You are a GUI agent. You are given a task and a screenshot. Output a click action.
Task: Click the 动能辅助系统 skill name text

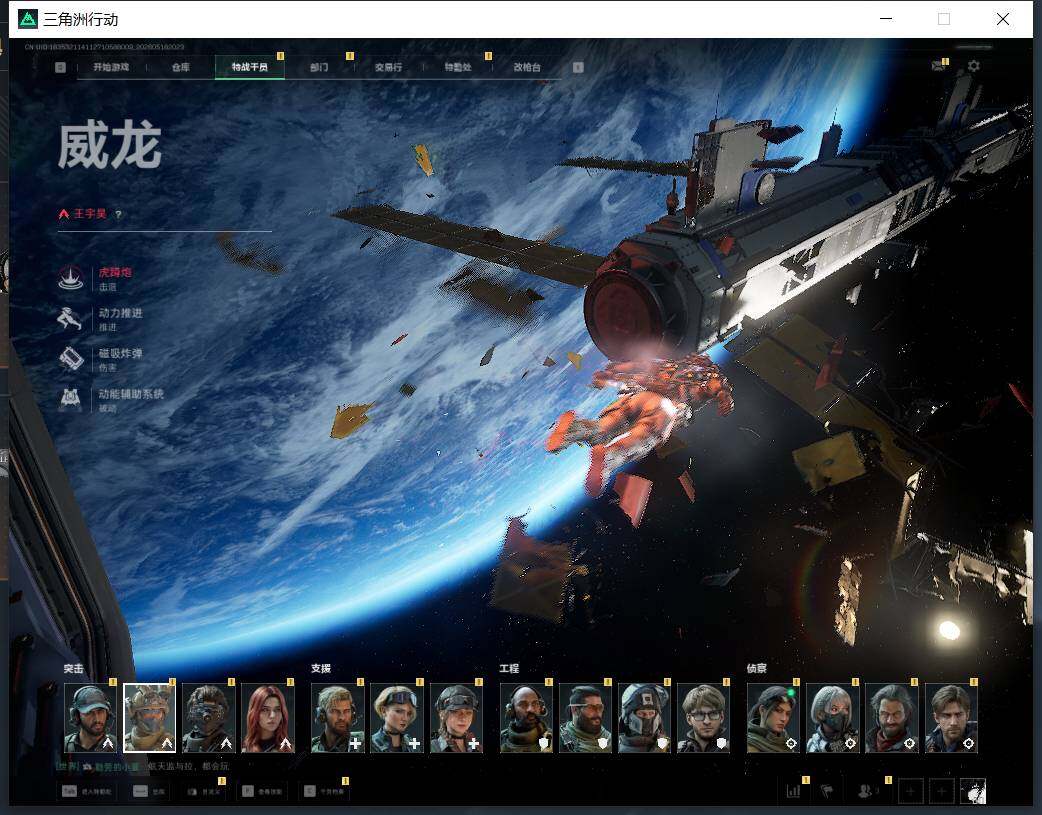pyautogui.click(x=131, y=394)
